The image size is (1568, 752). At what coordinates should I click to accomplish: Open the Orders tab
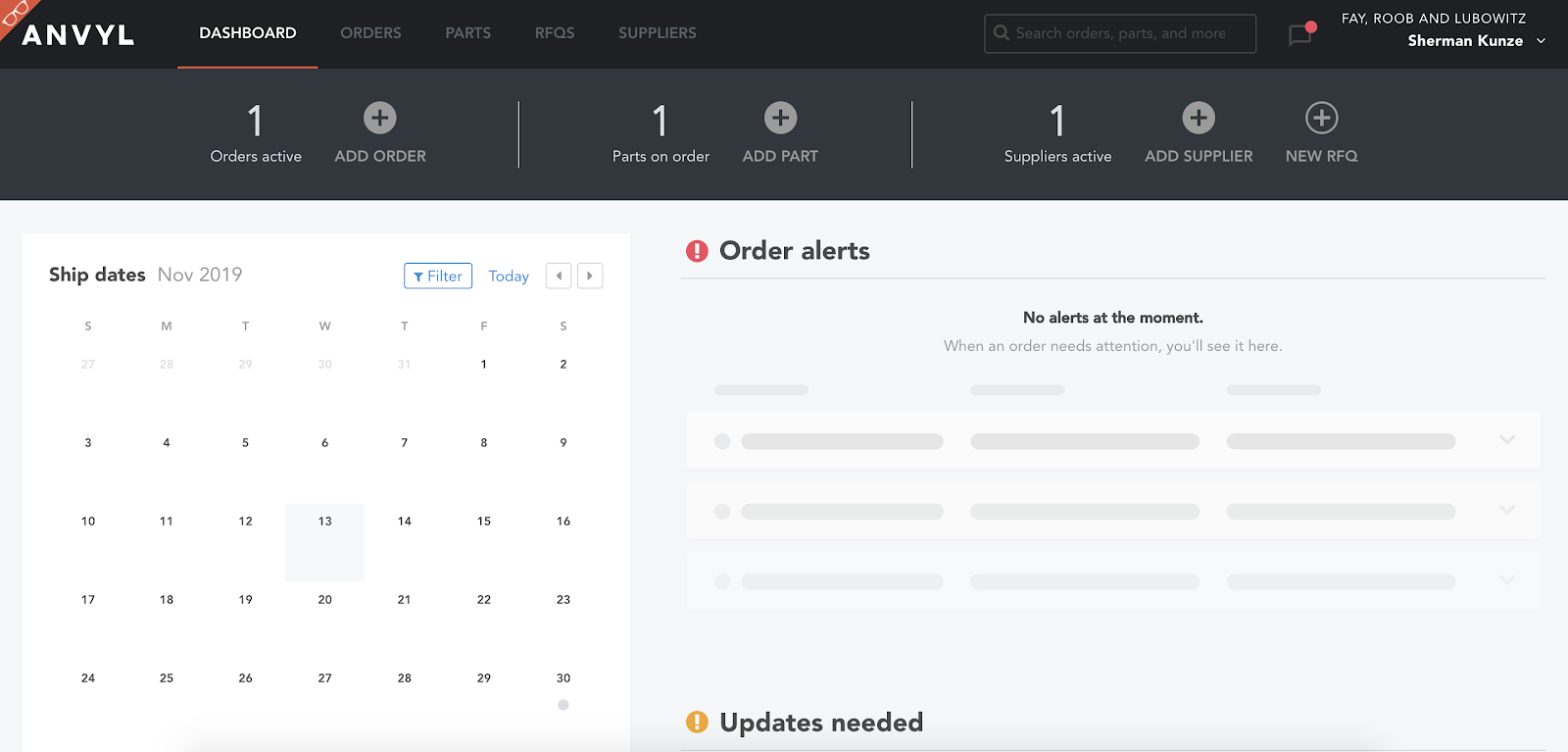coord(370,33)
